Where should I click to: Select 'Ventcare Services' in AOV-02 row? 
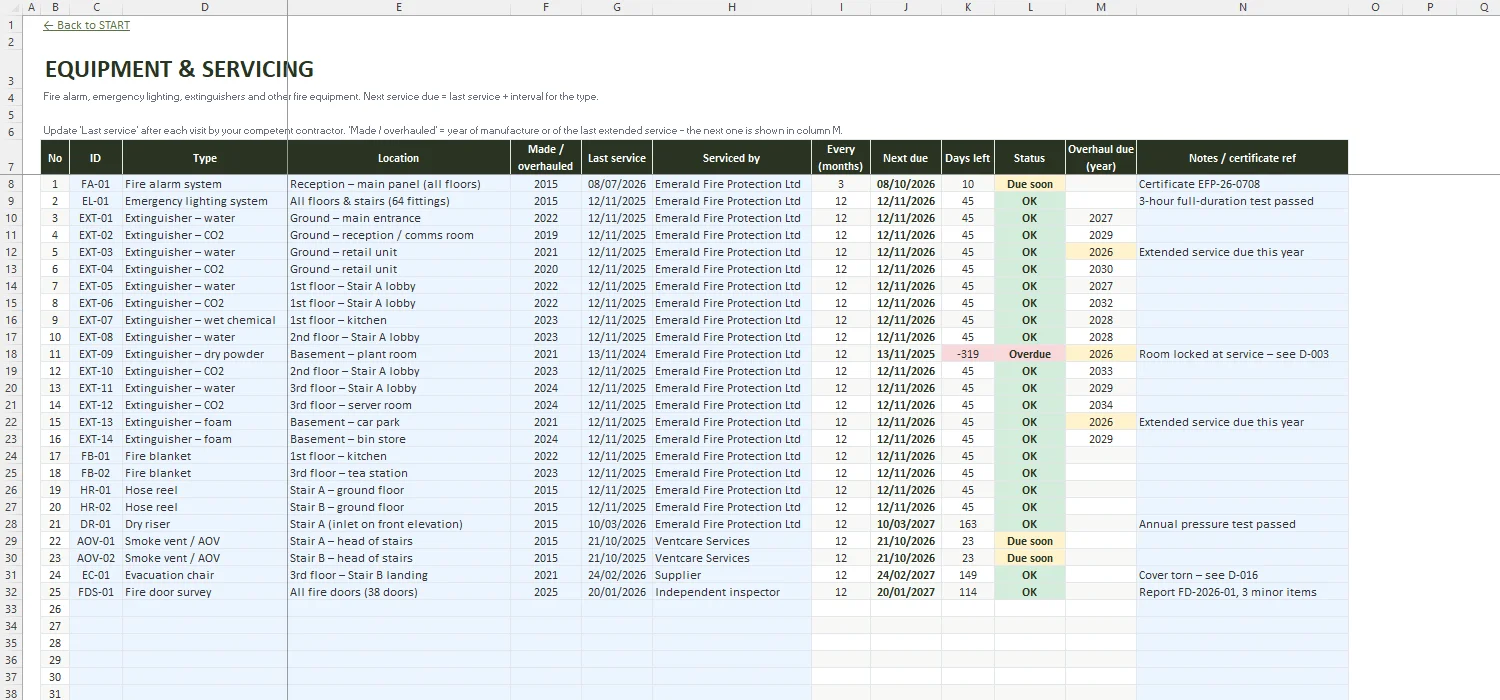click(731, 558)
